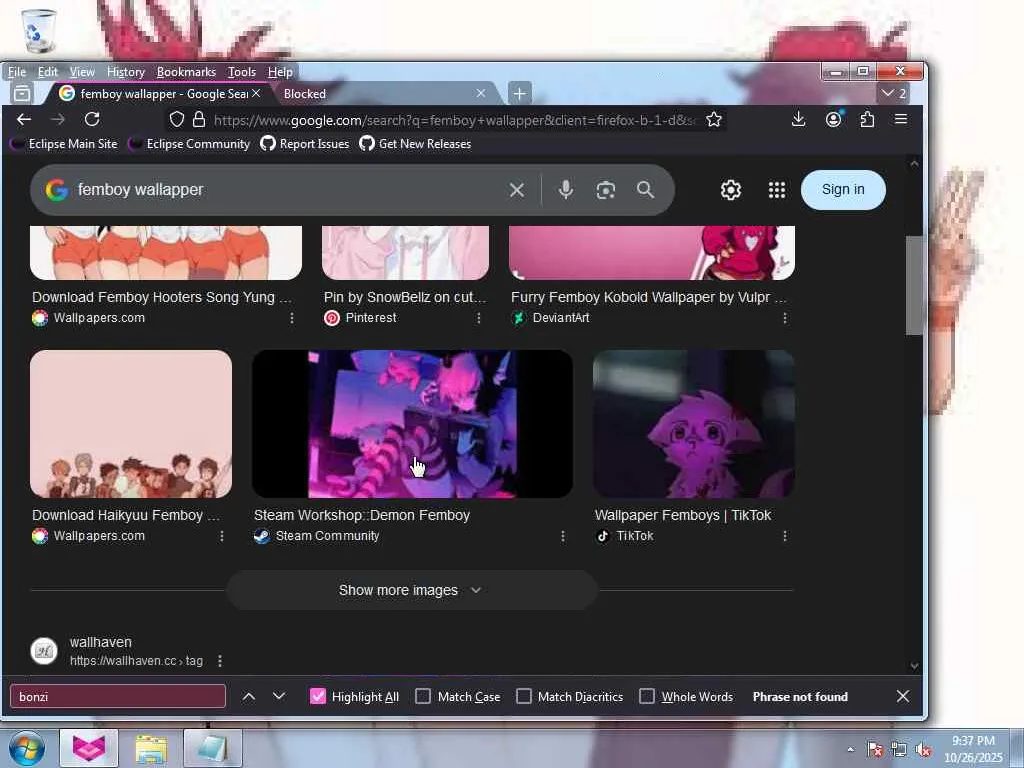Viewport: 1024px width, 768px height.
Task: Open the Windows Start menu
Action: click(x=27, y=748)
